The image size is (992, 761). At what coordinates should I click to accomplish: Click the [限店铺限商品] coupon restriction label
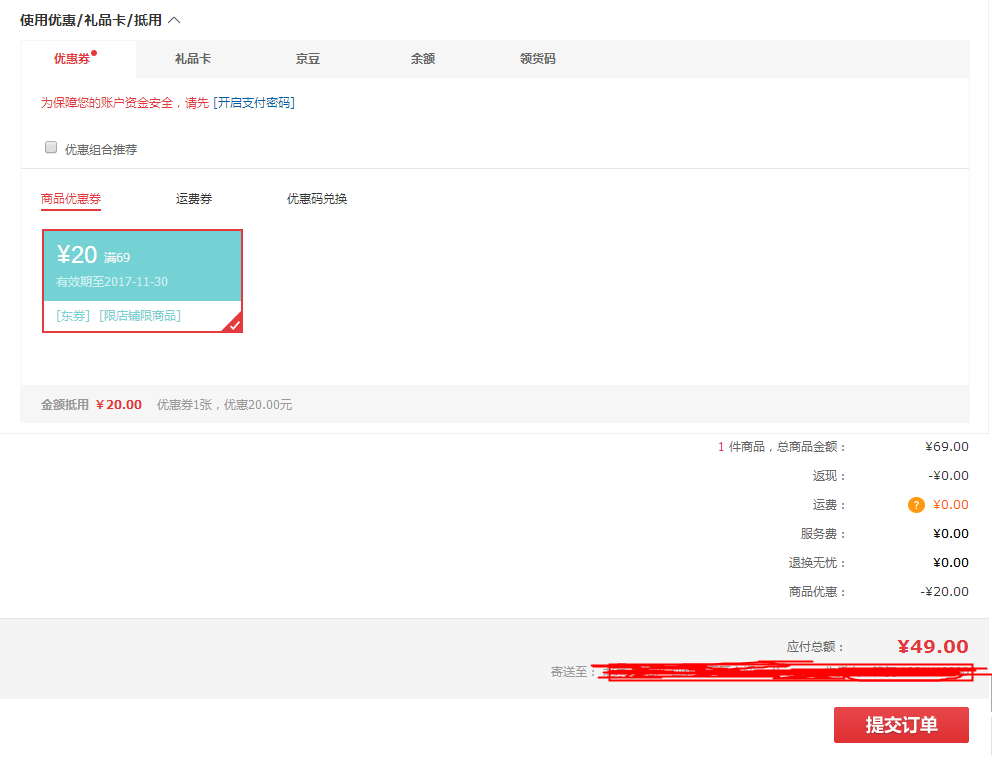tap(140, 316)
